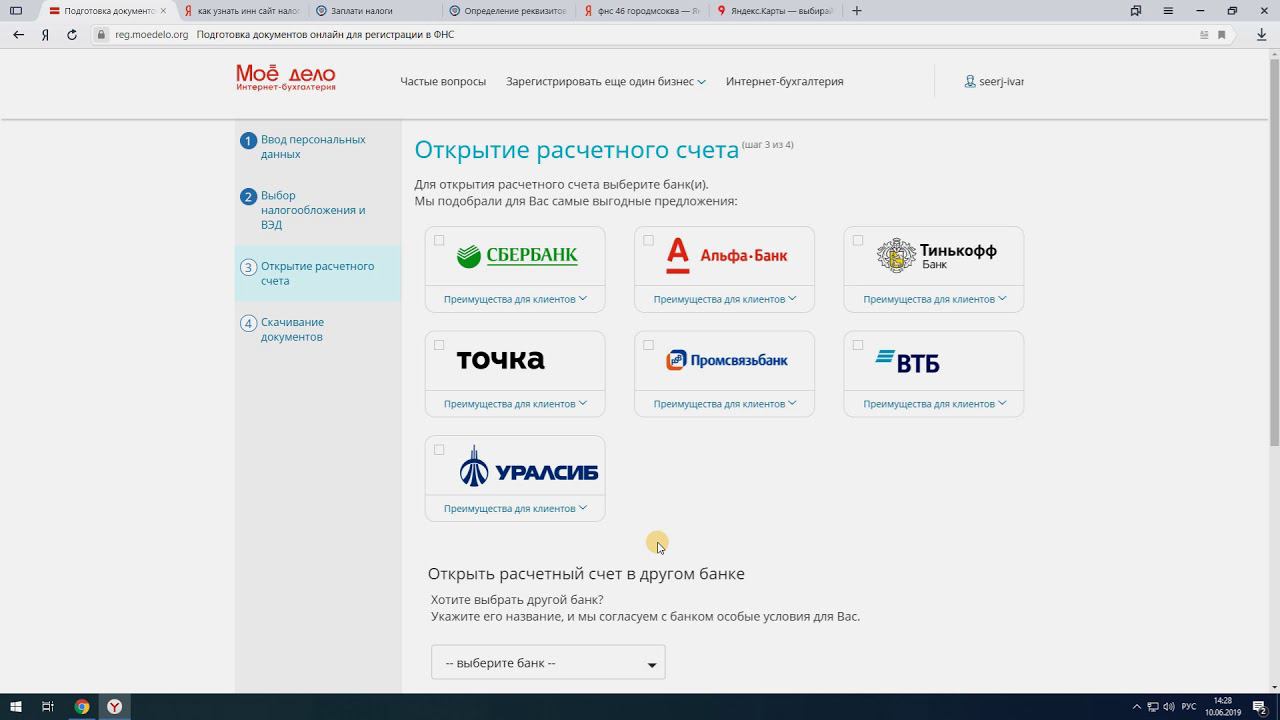
Task: Click the РУС language indicator
Action: point(1189,707)
